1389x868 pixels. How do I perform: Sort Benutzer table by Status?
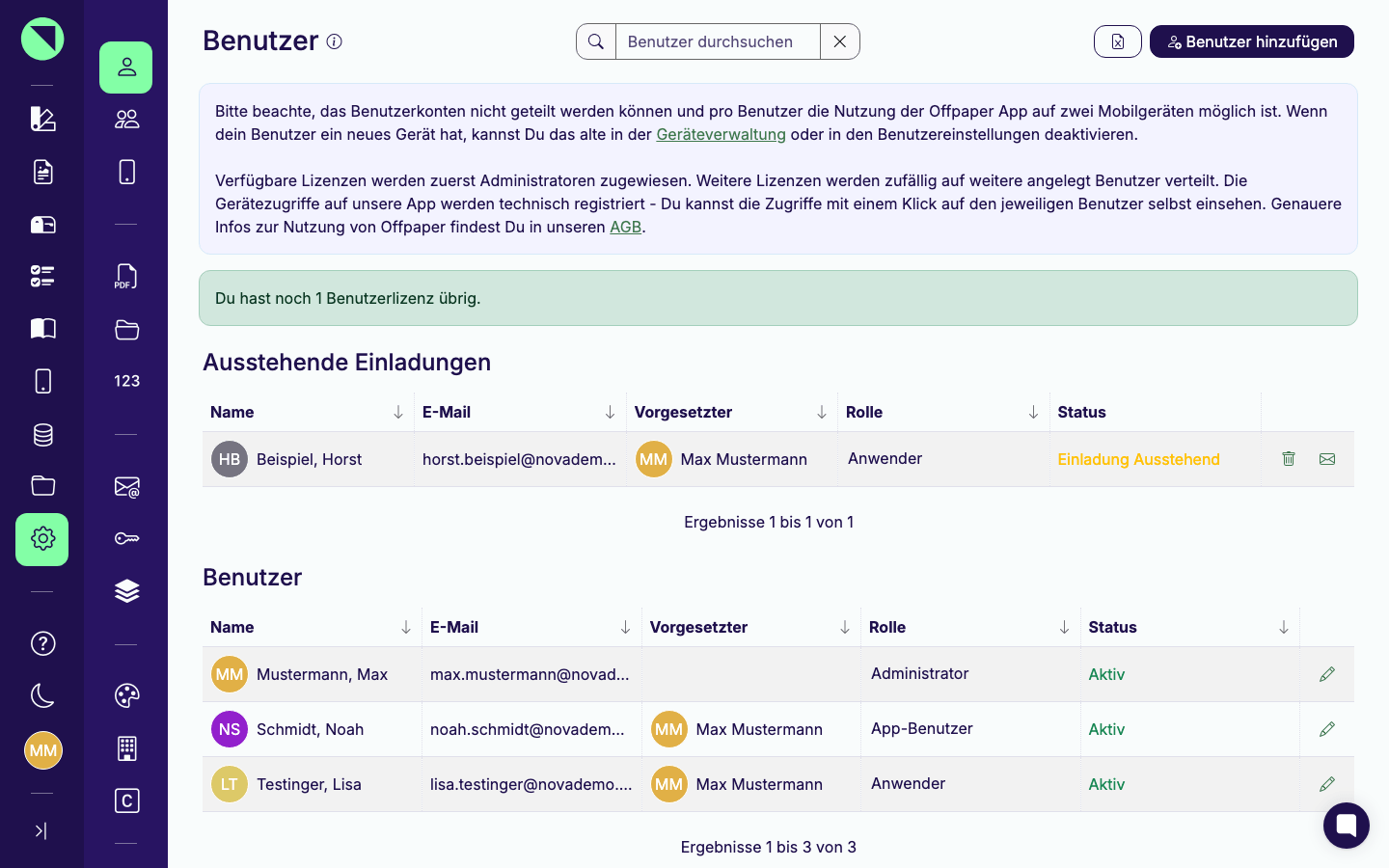(1284, 627)
